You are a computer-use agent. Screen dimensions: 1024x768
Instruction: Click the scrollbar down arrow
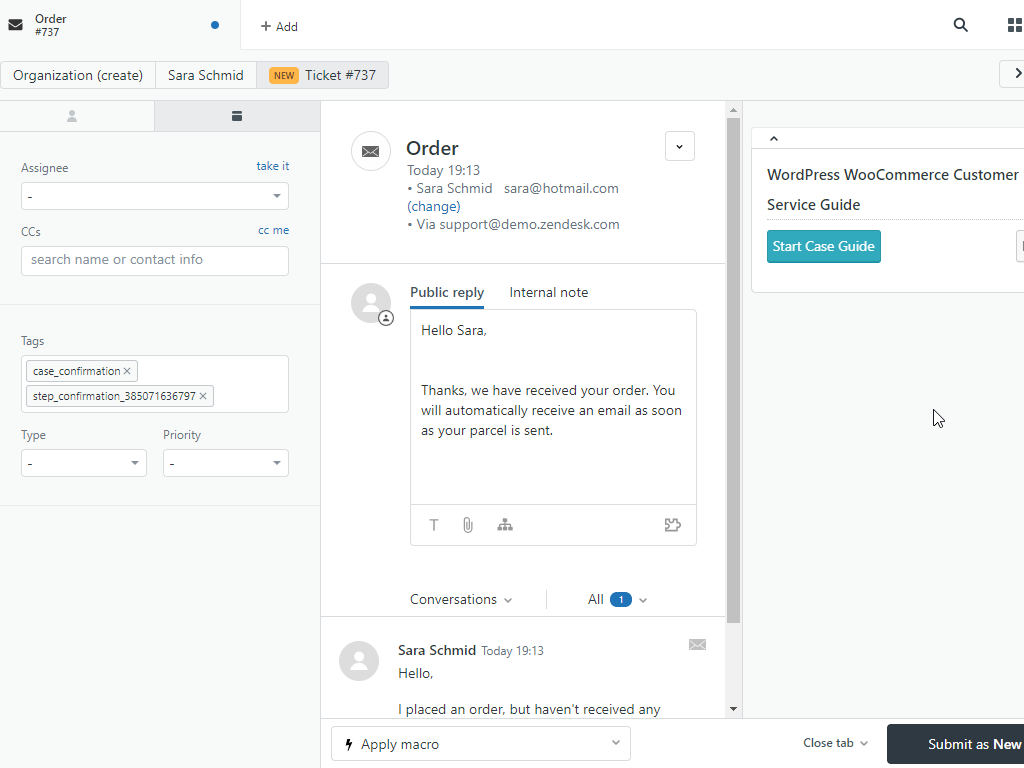733,709
